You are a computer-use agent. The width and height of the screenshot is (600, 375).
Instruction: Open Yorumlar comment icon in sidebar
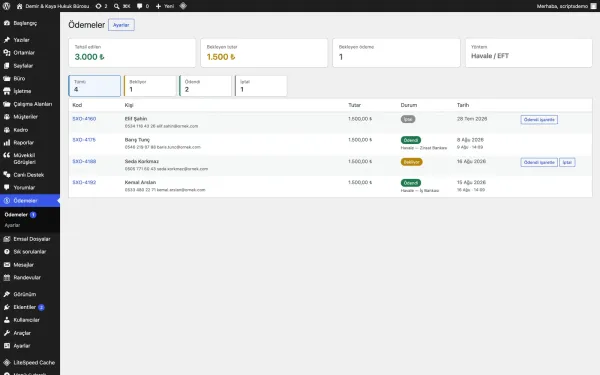click(x=7, y=188)
